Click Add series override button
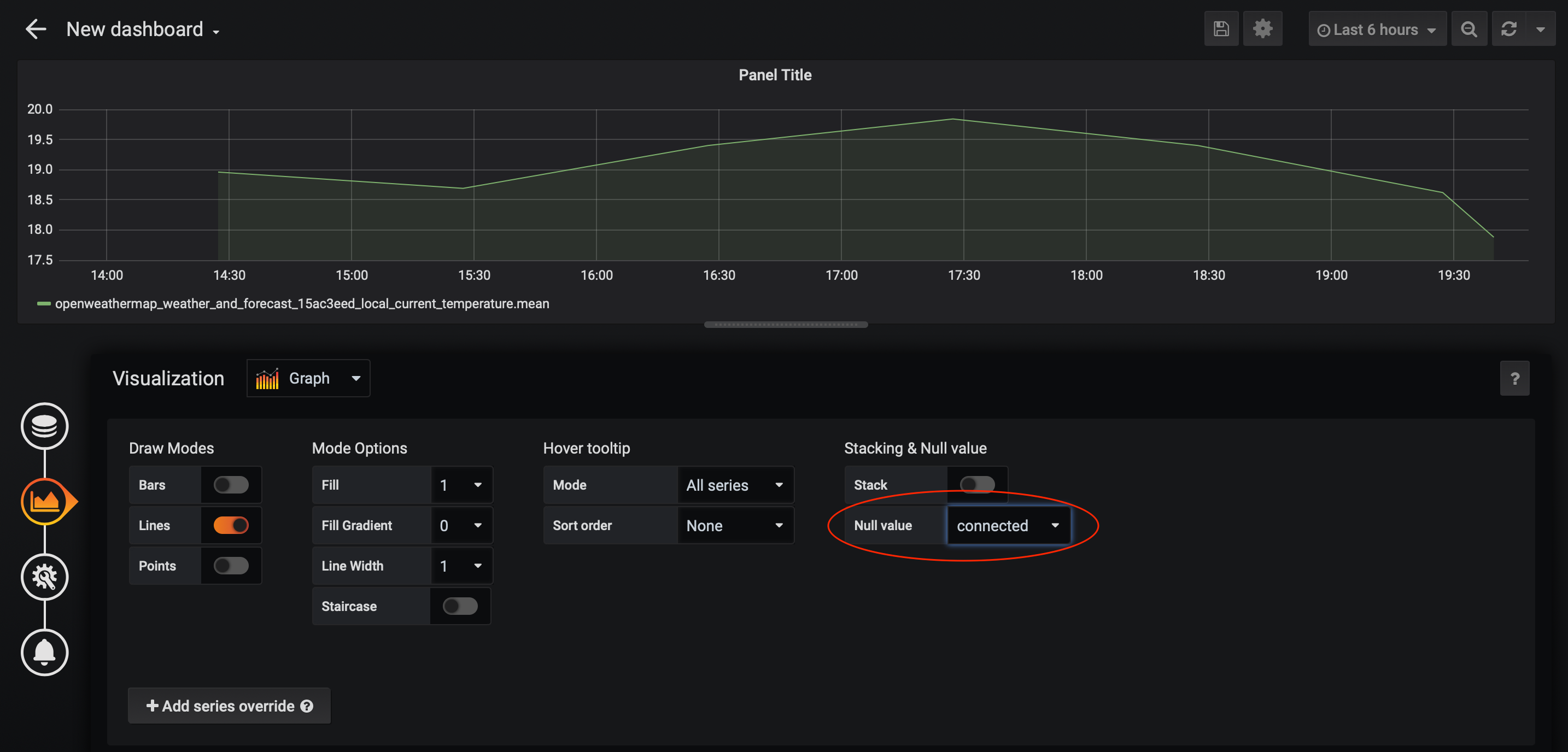Screen dimensions: 1568x752 click(229, 706)
